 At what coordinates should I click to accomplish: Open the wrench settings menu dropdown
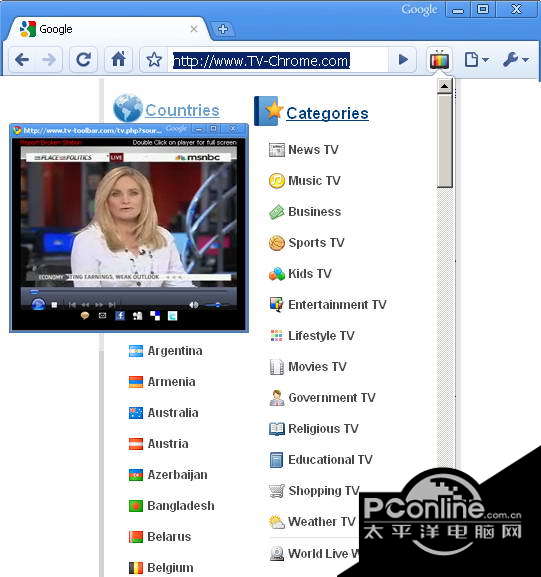[x=516, y=59]
